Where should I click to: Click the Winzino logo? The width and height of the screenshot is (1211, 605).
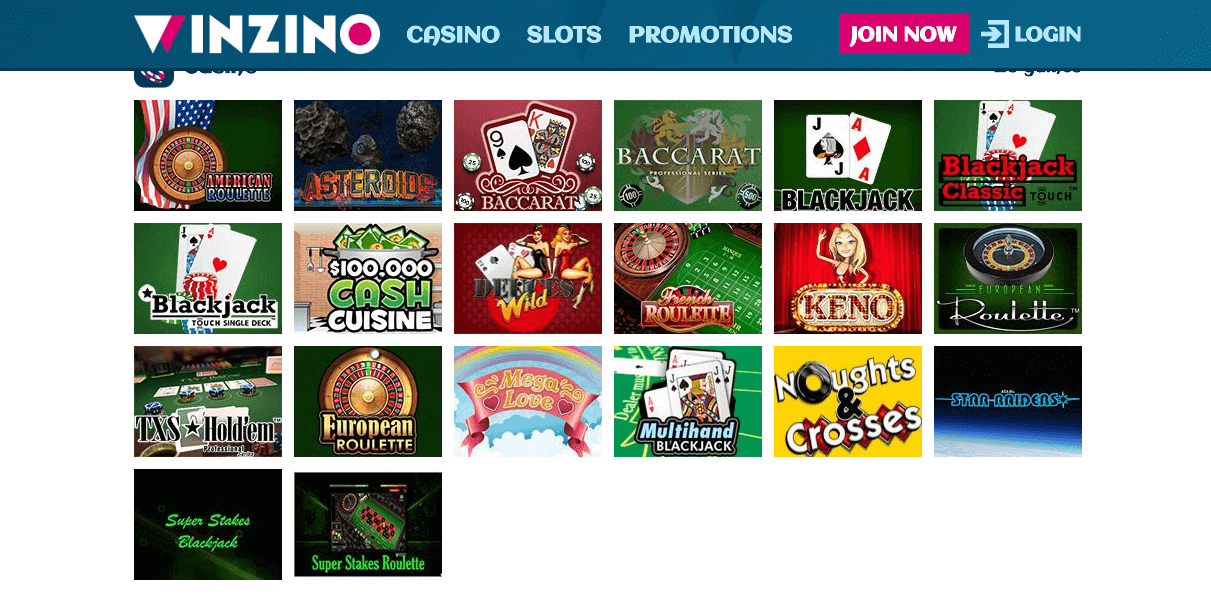pyautogui.click(x=257, y=34)
